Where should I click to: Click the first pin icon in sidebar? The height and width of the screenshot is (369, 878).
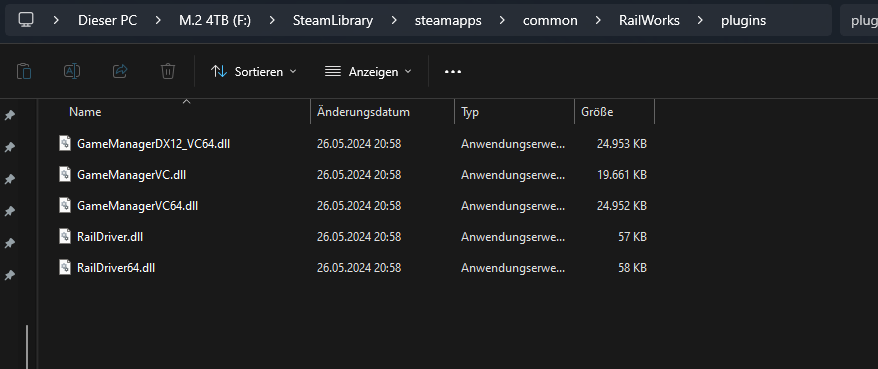pyautogui.click(x=9, y=115)
